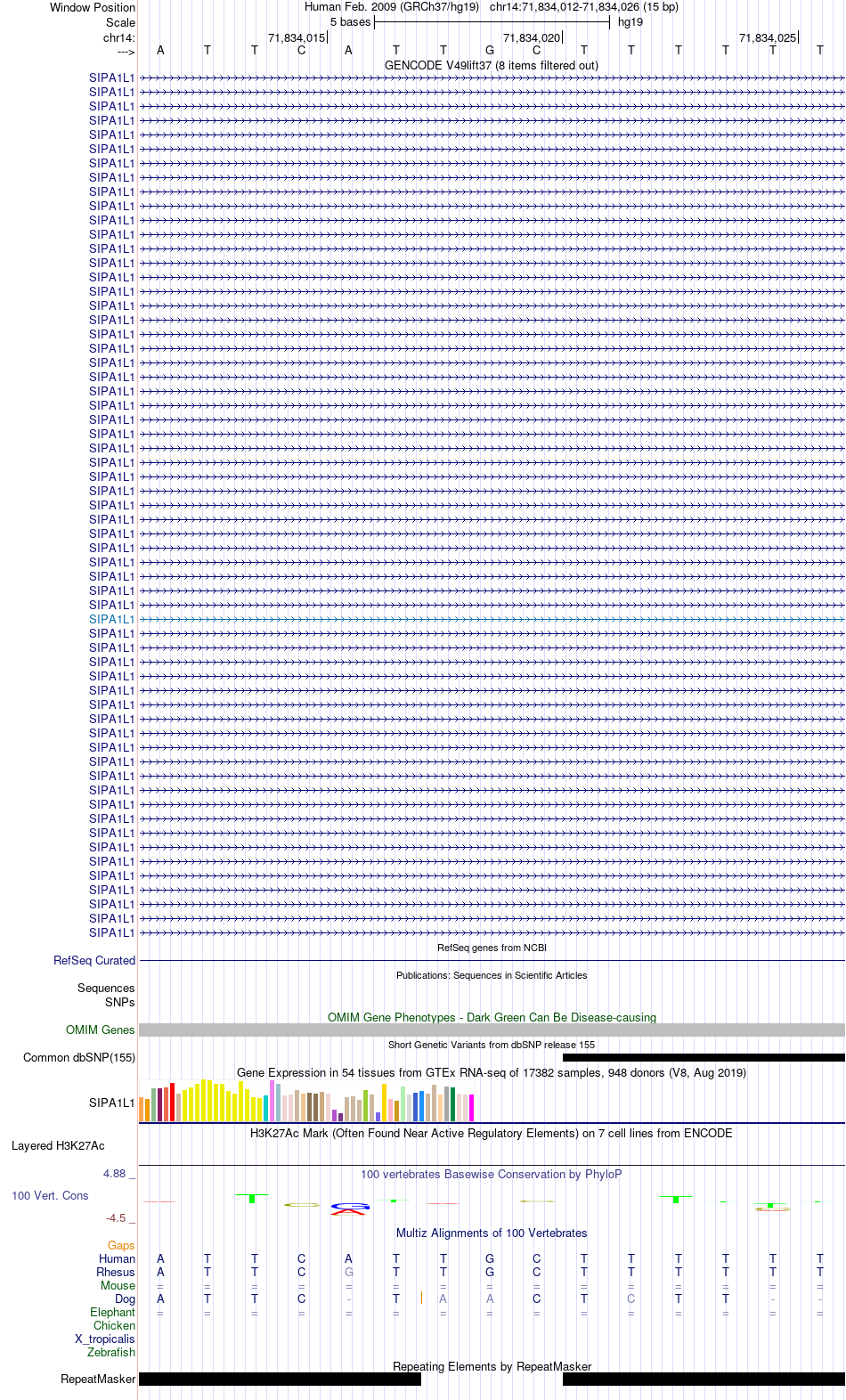Click the G in Human alignment row
The image size is (846, 1400).
tap(490, 1258)
